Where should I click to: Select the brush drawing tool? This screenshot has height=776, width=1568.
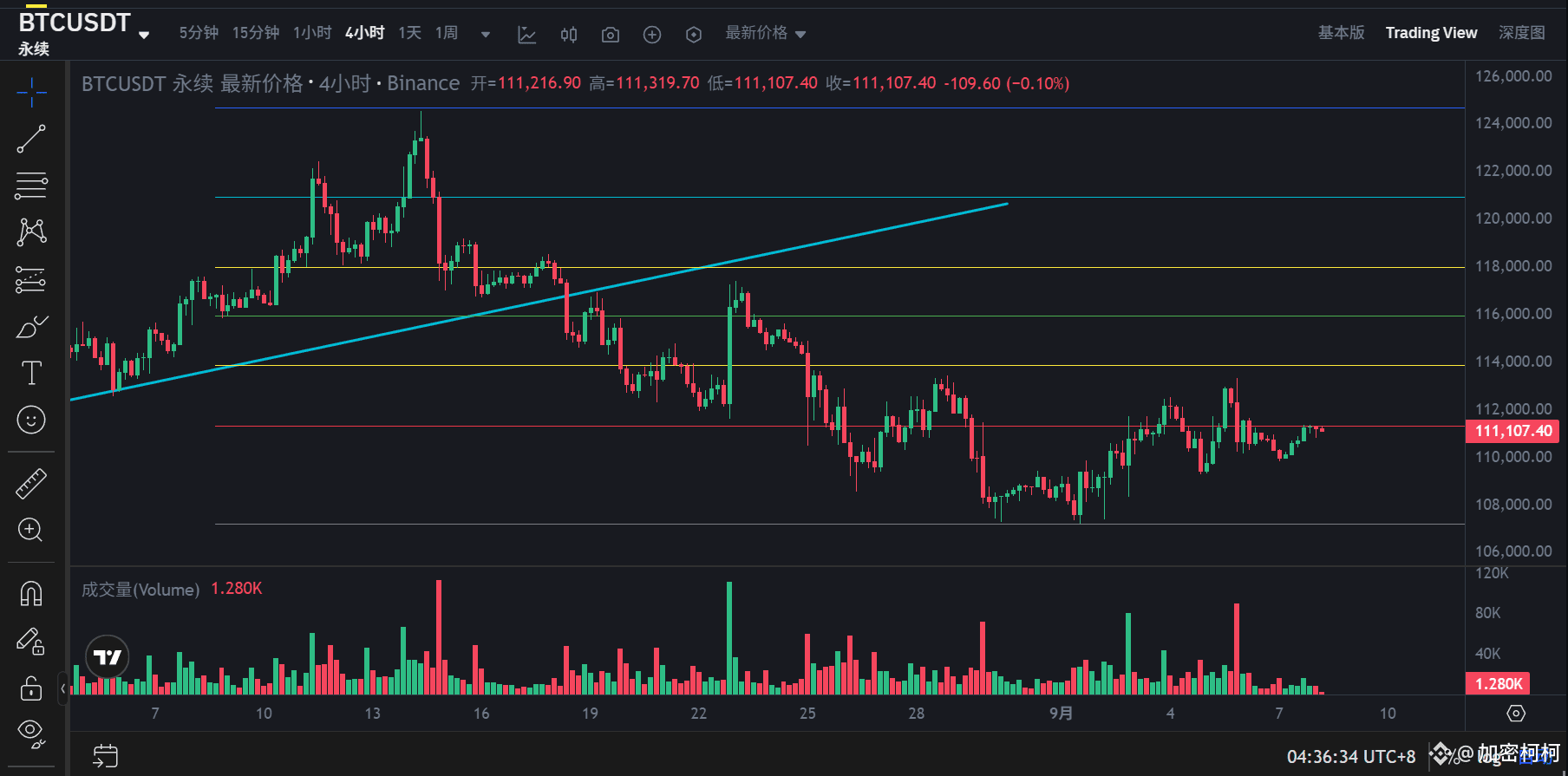31,327
